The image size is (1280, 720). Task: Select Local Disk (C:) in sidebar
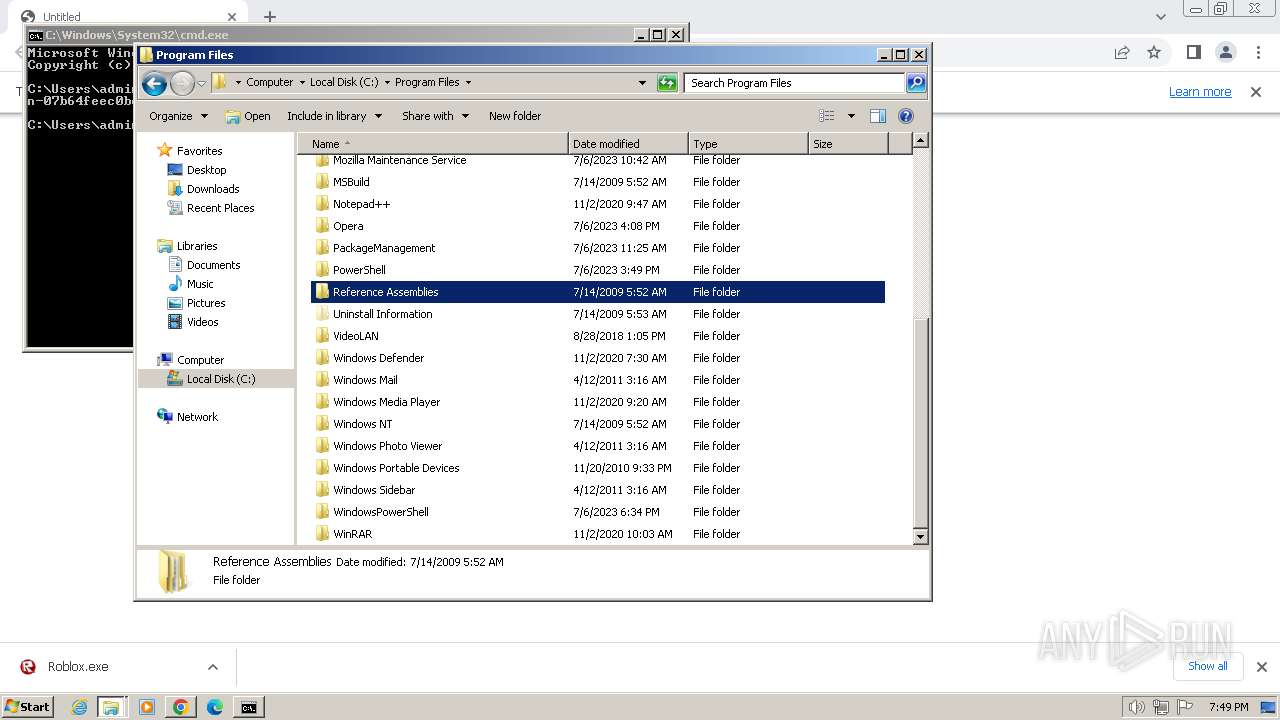pos(220,379)
